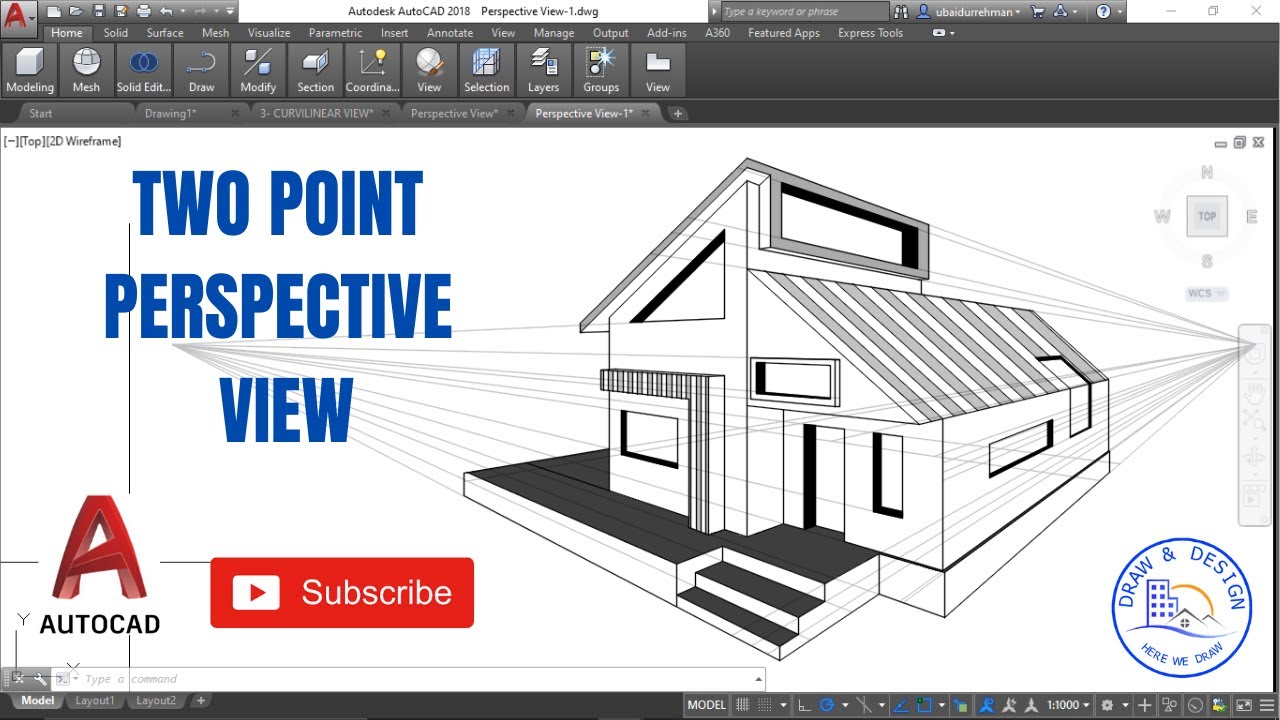The width and height of the screenshot is (1280, 720).
Task: Click the Clean Screen icon in status bar
Action: pos(1244,705)
